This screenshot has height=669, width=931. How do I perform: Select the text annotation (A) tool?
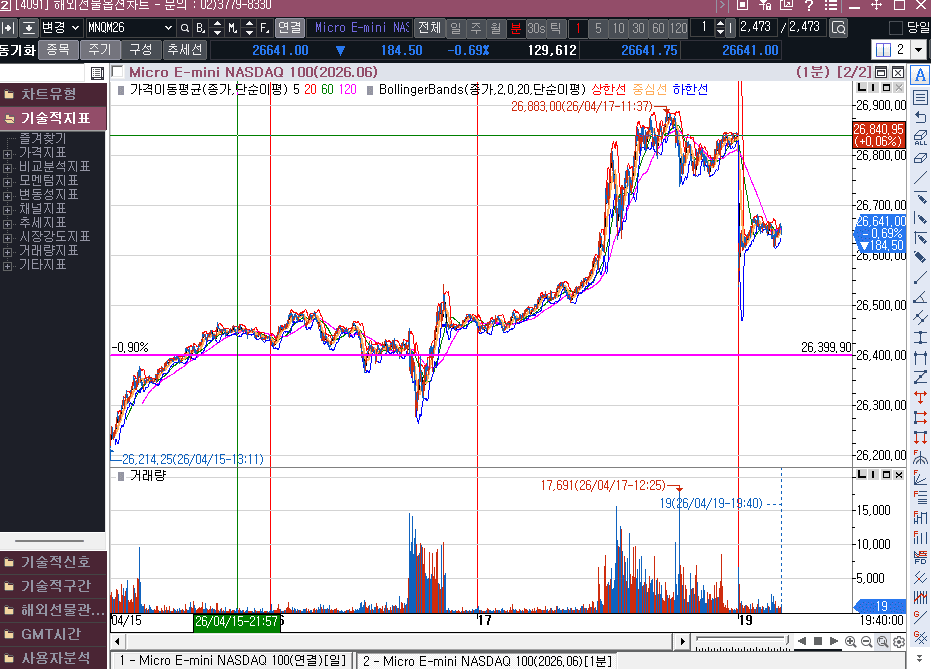[x=920, y=75]
